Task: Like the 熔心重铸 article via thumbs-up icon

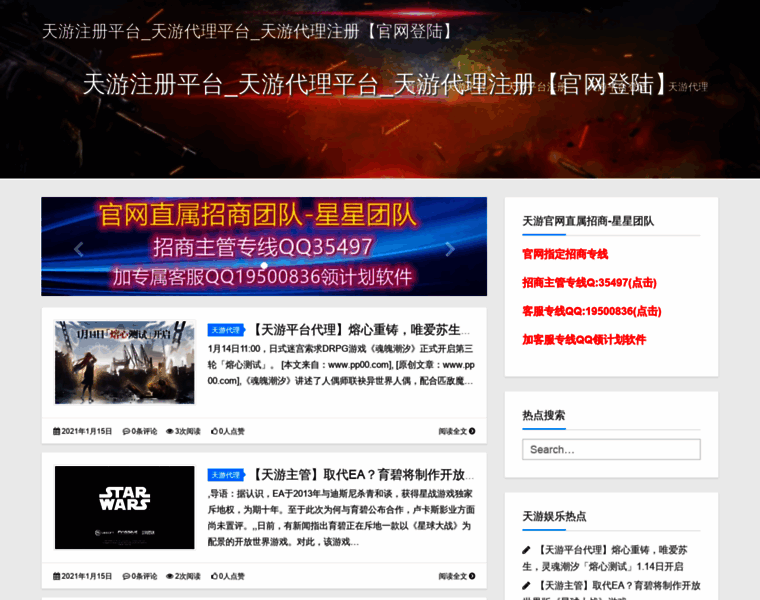Action: (214, 431)
